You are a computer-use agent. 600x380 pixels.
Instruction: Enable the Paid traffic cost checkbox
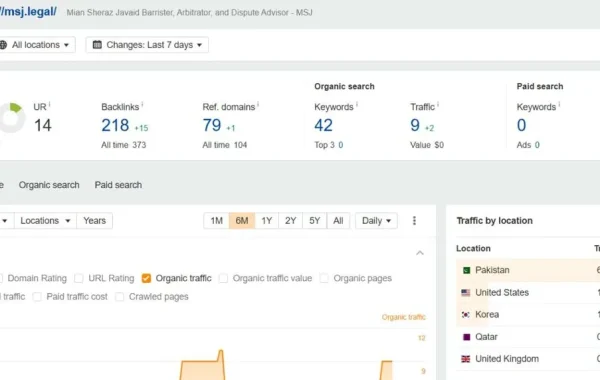37,297
